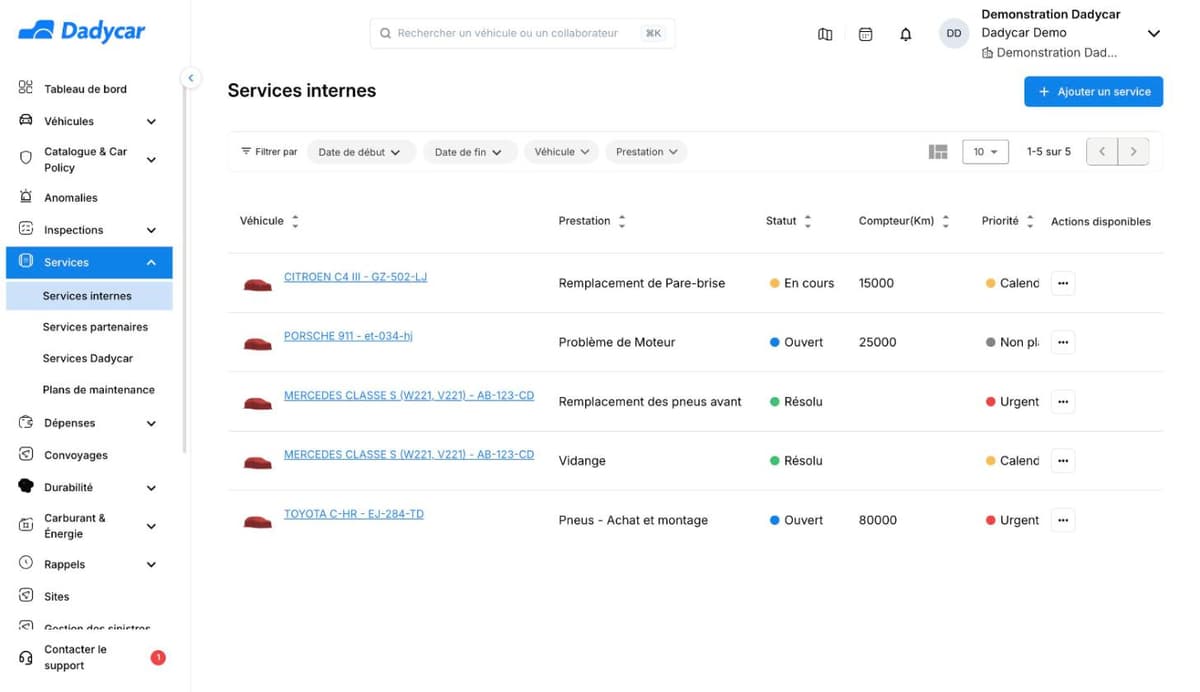Image resolution: width=1200 pixels, height=692 pixels.
Task: Click the En cours status cell
Action: click(802, 283)
